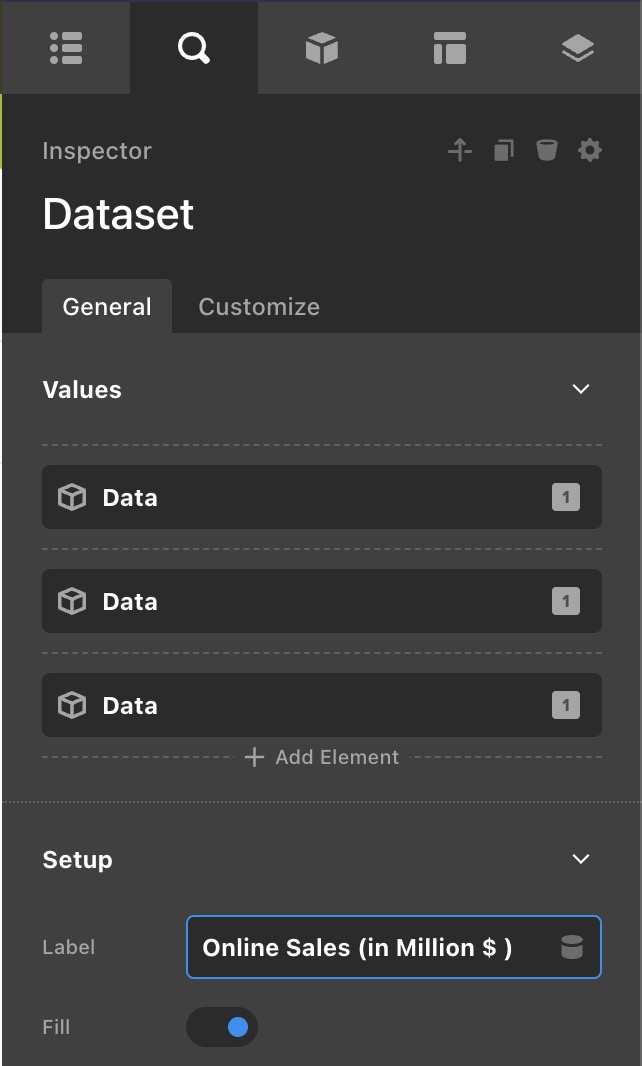Click database icon in Label field
This screenshot has height=1066, width=642.
[571, 947]
